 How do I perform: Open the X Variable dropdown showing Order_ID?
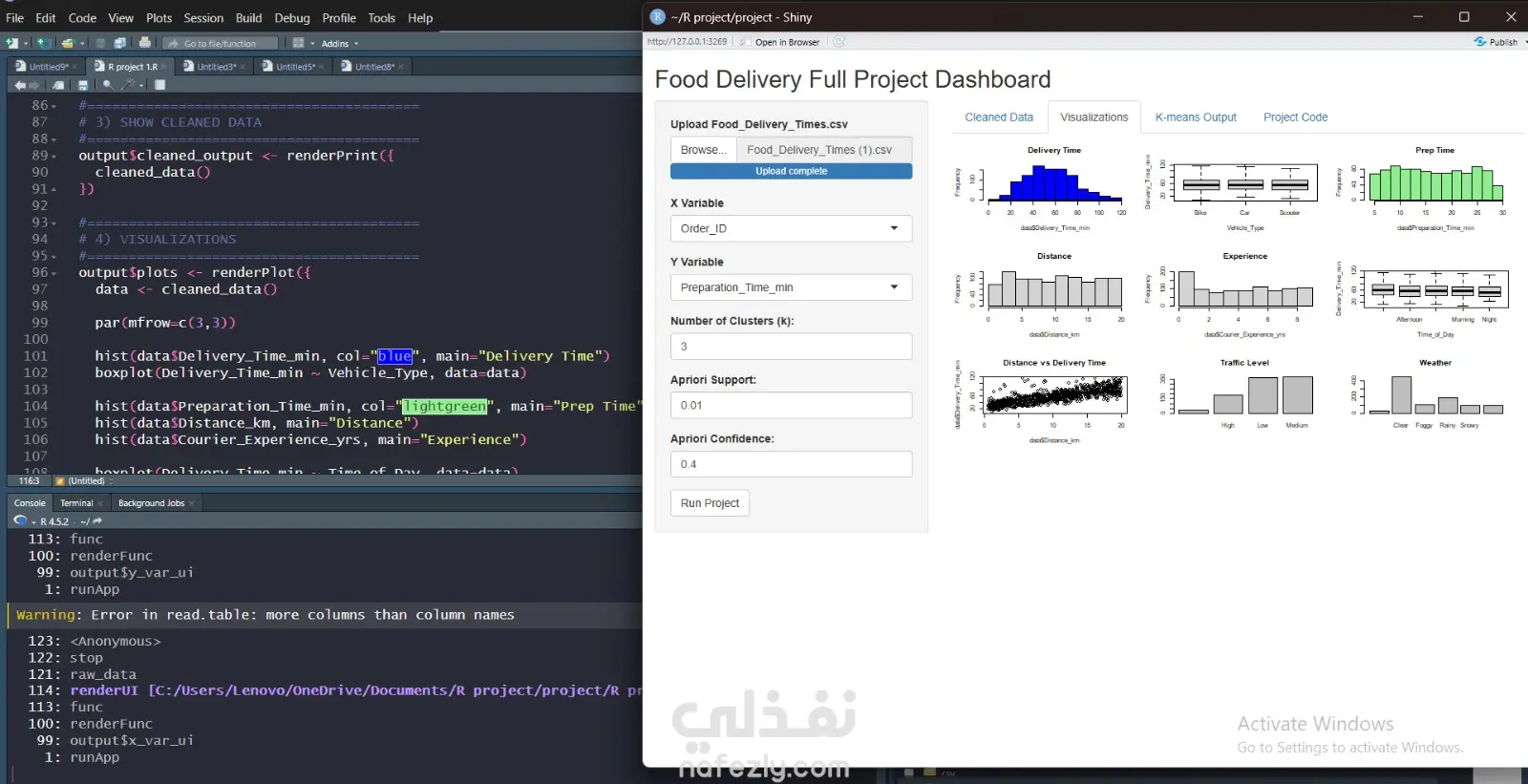[x=791, y=228]
